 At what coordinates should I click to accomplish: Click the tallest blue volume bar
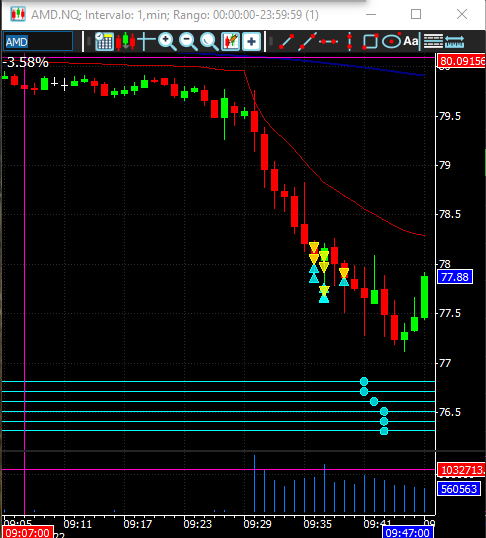point(254,483)
